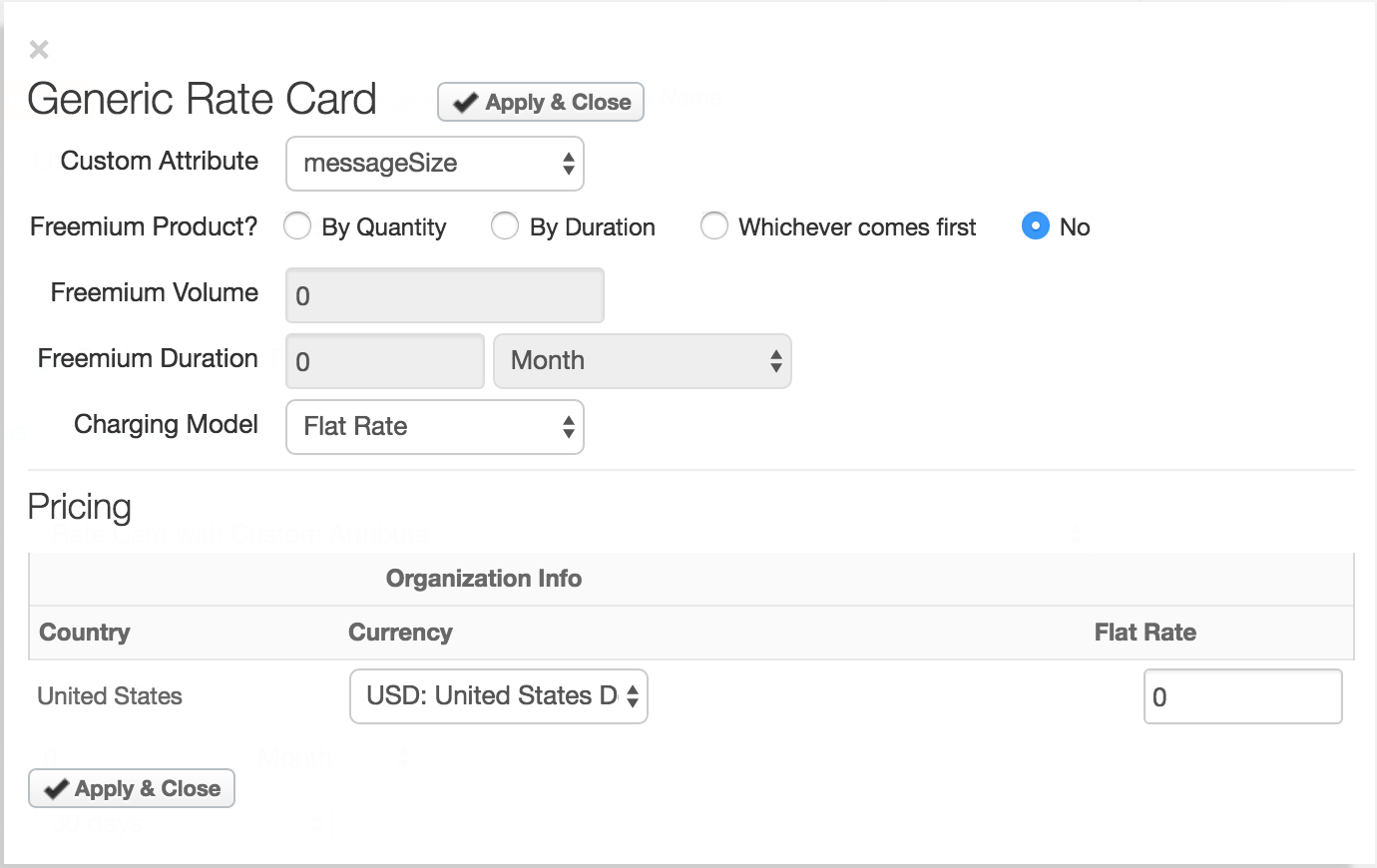Click the Country column header

pos(85,633)
